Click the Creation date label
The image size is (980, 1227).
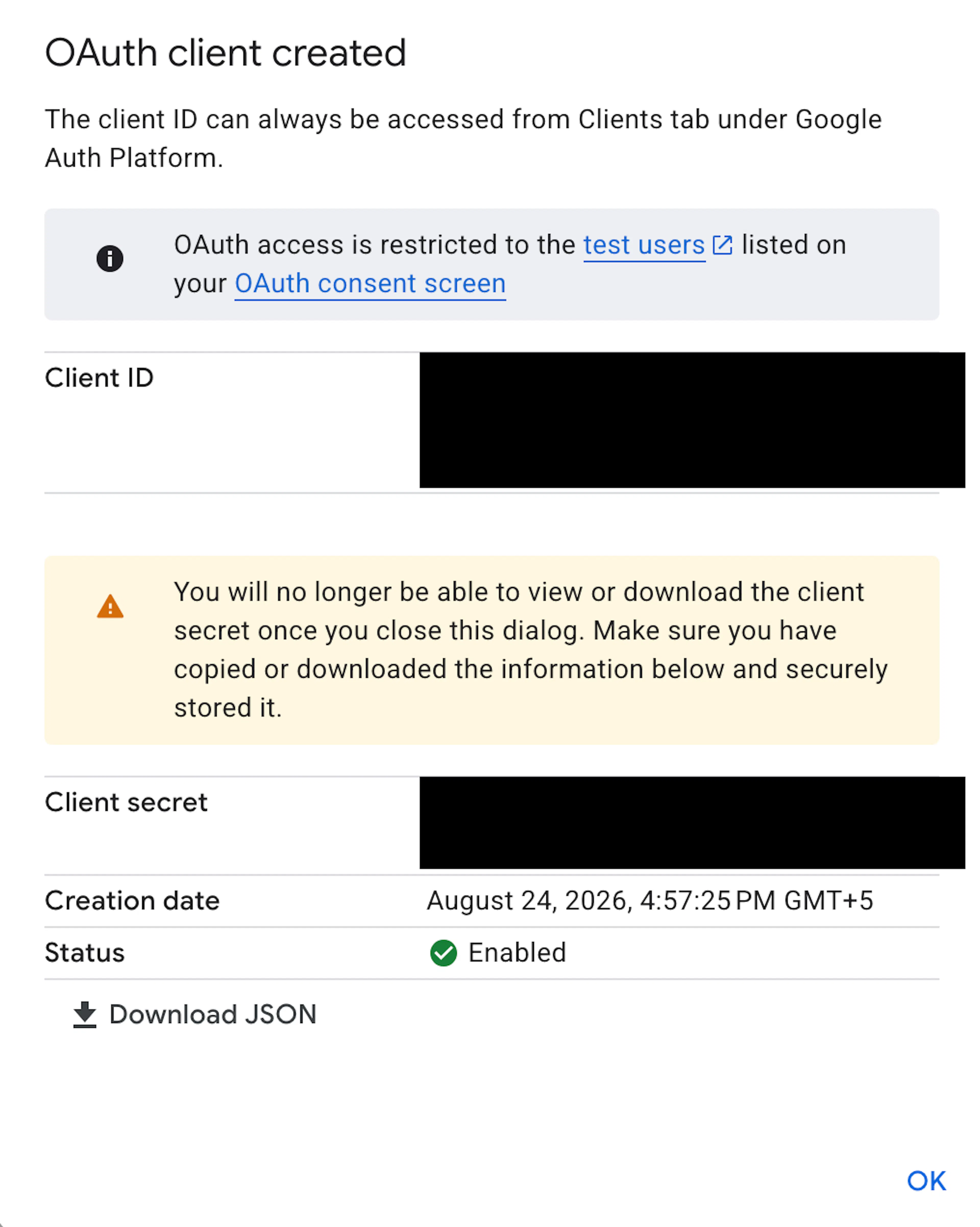point(132,901)
